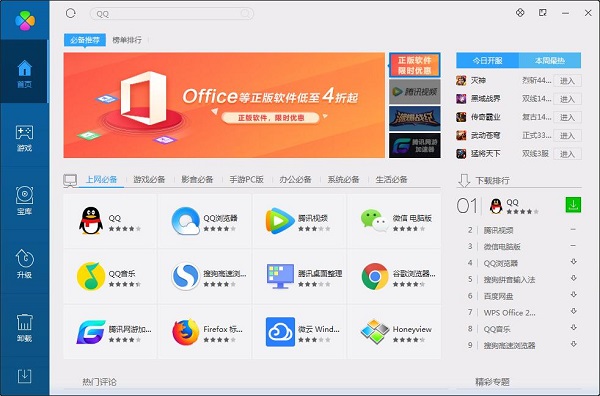This screenshot has width=600, height=396.
Task: Open the 宝库 library in sidebar
Action: [24, 200]
